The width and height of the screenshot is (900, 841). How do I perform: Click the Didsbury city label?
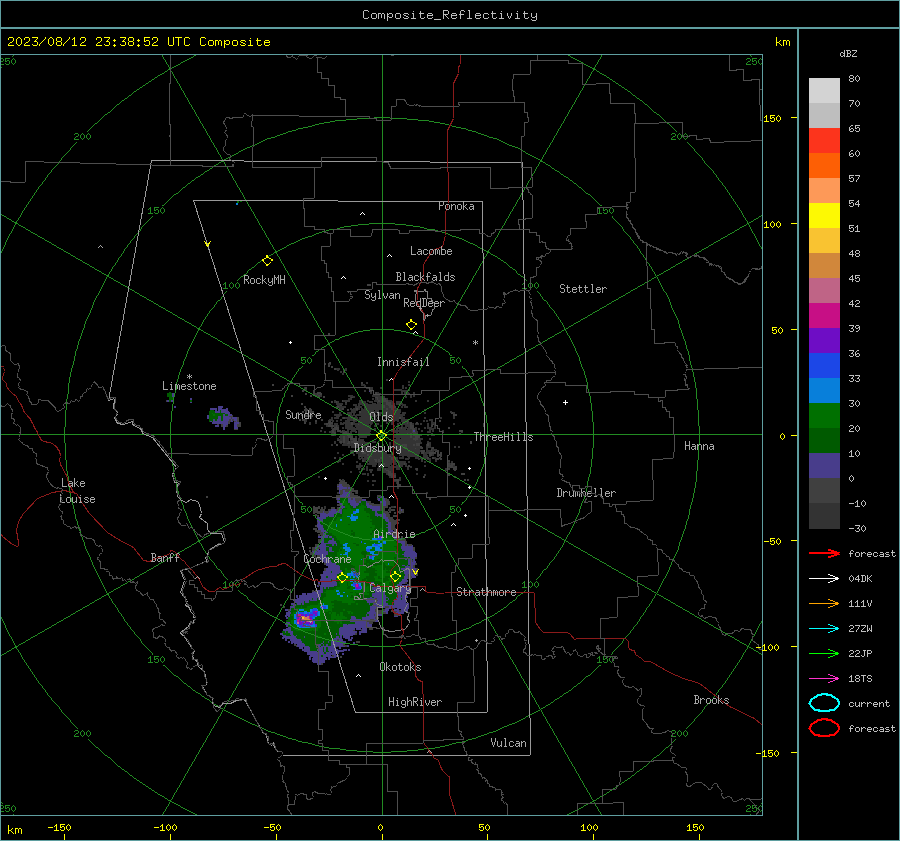(x=378, y=448)
